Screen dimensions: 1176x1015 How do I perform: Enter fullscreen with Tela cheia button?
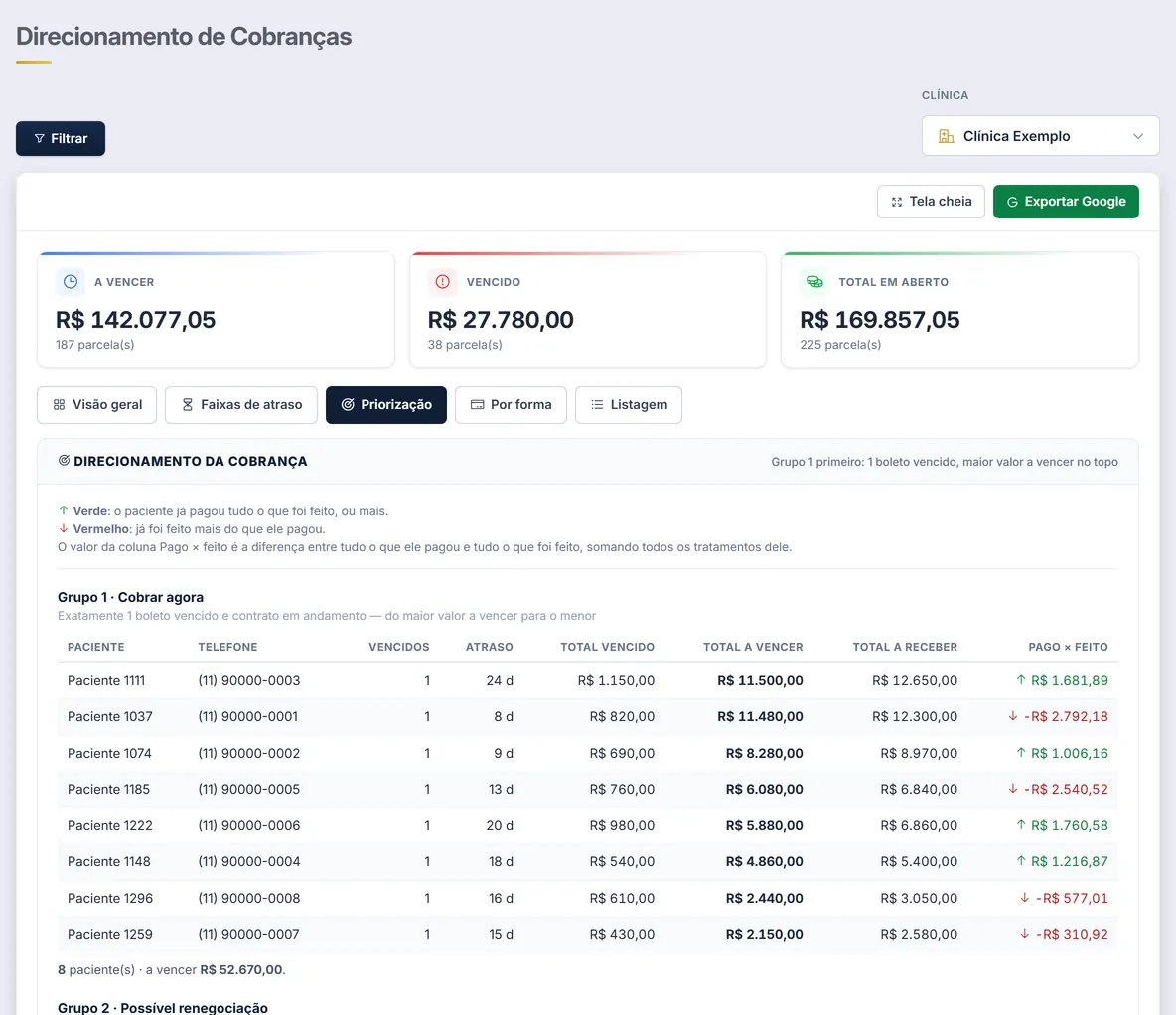click(931, 202)
